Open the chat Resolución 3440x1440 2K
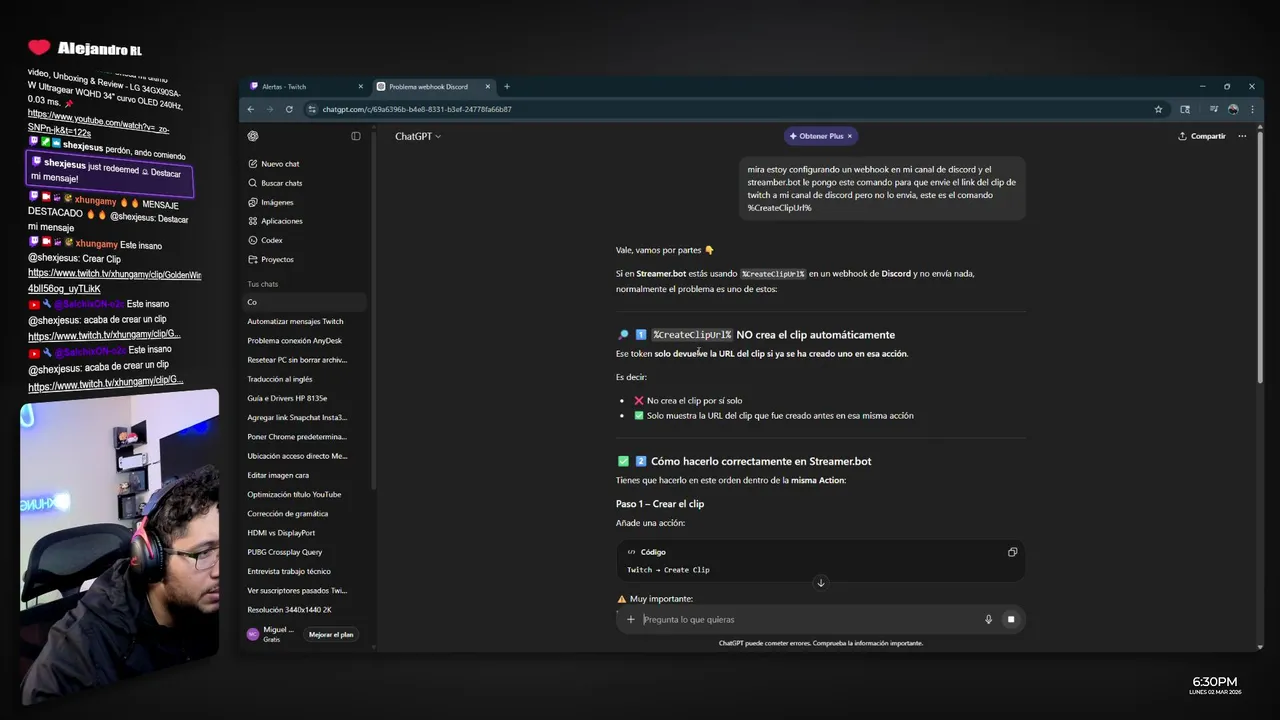This screenshot has height=720, width=1280. point(306,610)
